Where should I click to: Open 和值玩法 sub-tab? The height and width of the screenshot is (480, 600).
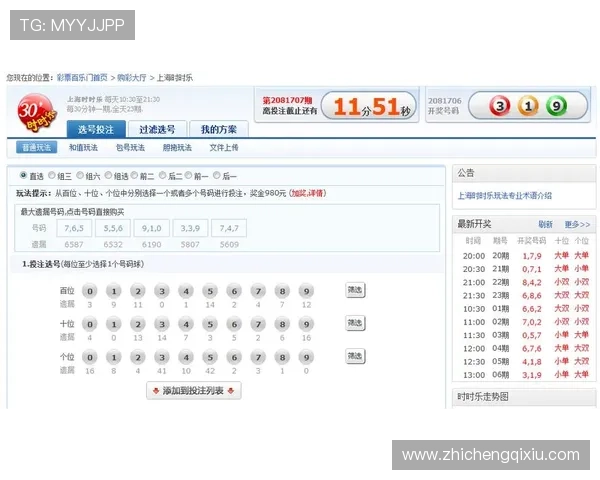(83, 147)
